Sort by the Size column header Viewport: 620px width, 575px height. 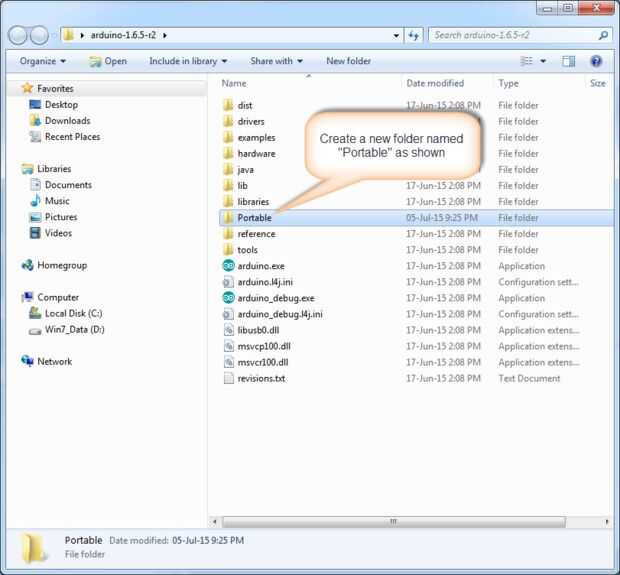[x=597, y=83]
